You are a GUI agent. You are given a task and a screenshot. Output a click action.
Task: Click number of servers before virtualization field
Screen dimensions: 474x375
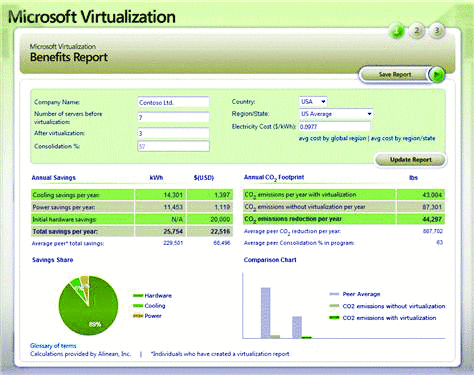click(x=173, y=117)
